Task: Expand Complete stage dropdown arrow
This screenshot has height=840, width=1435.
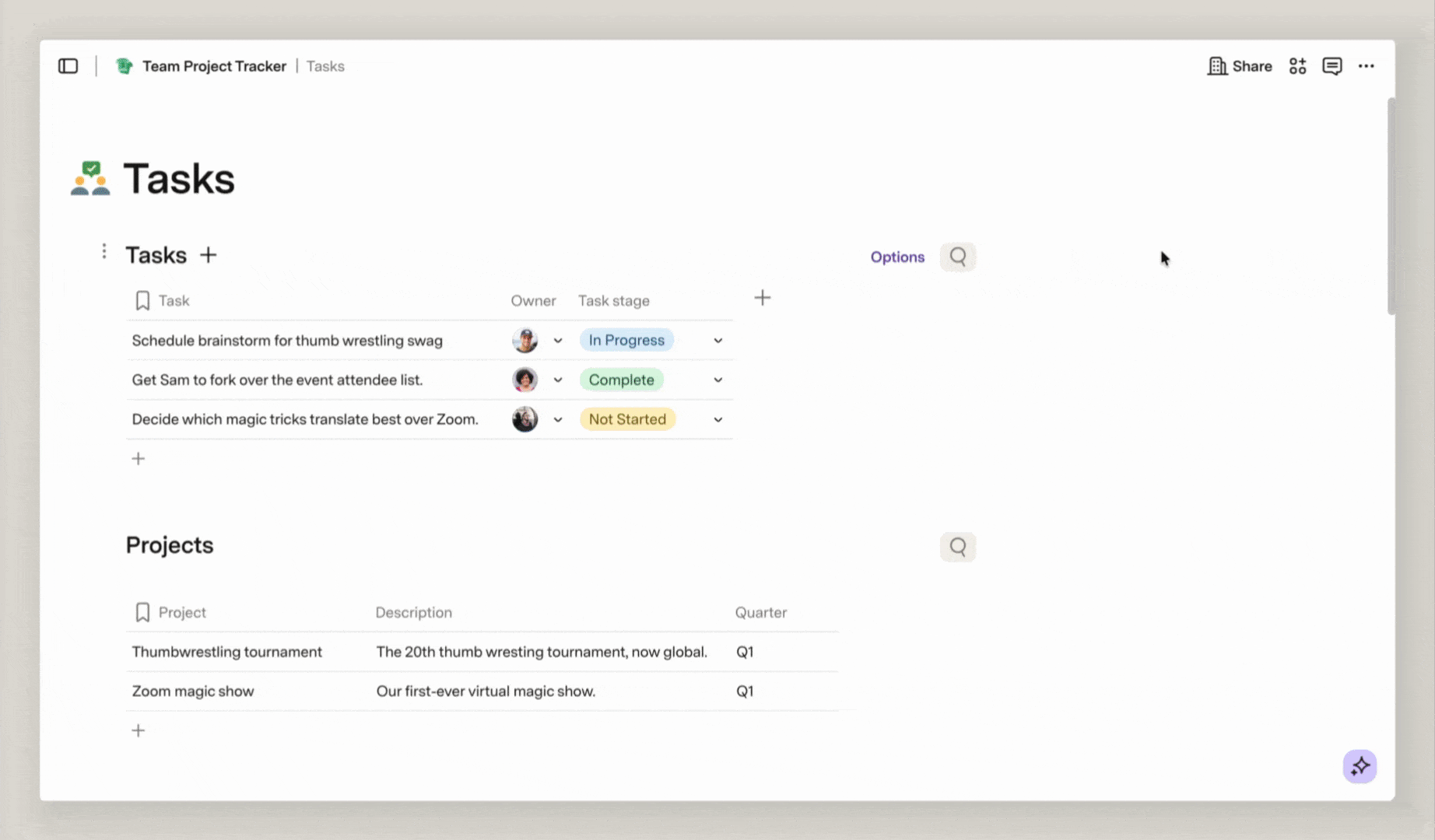Action: click(x=718, y=380)
